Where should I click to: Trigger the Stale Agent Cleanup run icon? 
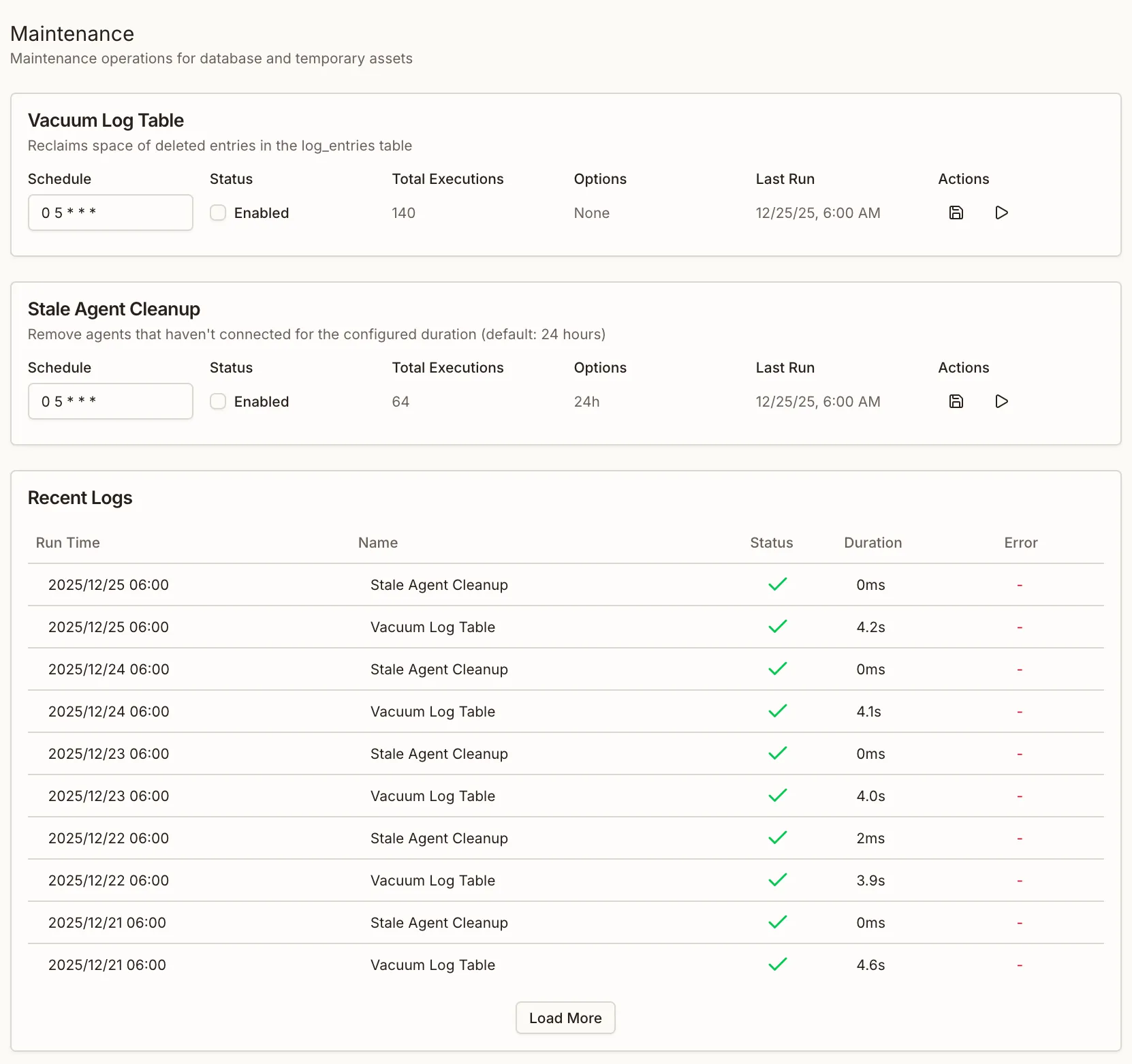pos(1001,401)
